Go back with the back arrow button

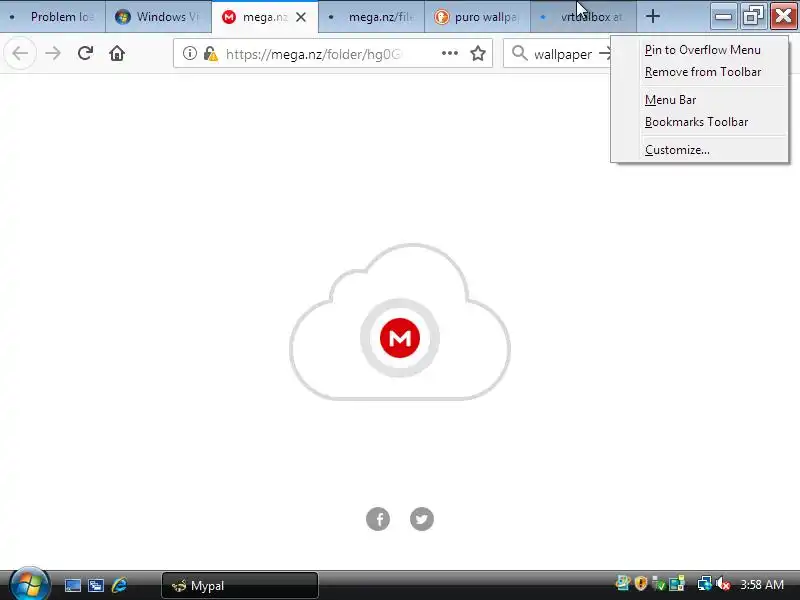coord(20,53)
